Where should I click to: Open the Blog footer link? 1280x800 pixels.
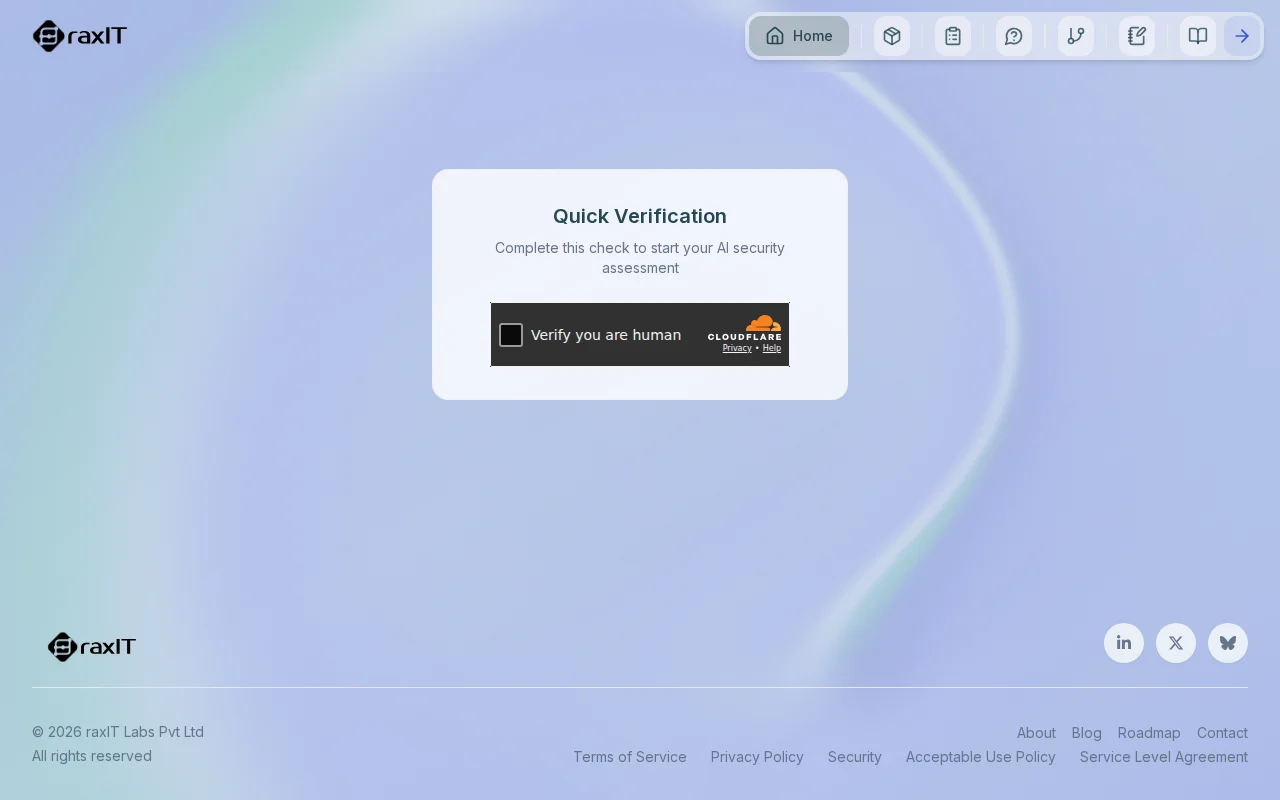coord(1087,733)
